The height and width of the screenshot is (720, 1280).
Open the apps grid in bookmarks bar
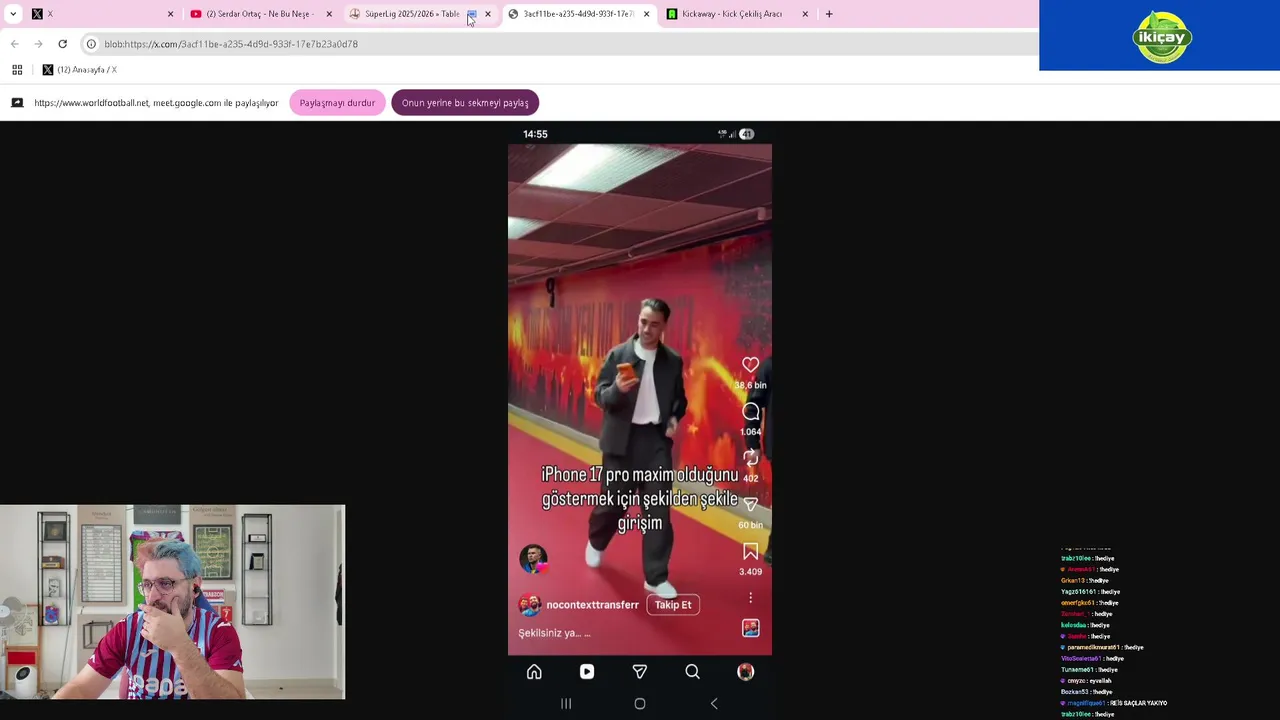tap(17, 70)
